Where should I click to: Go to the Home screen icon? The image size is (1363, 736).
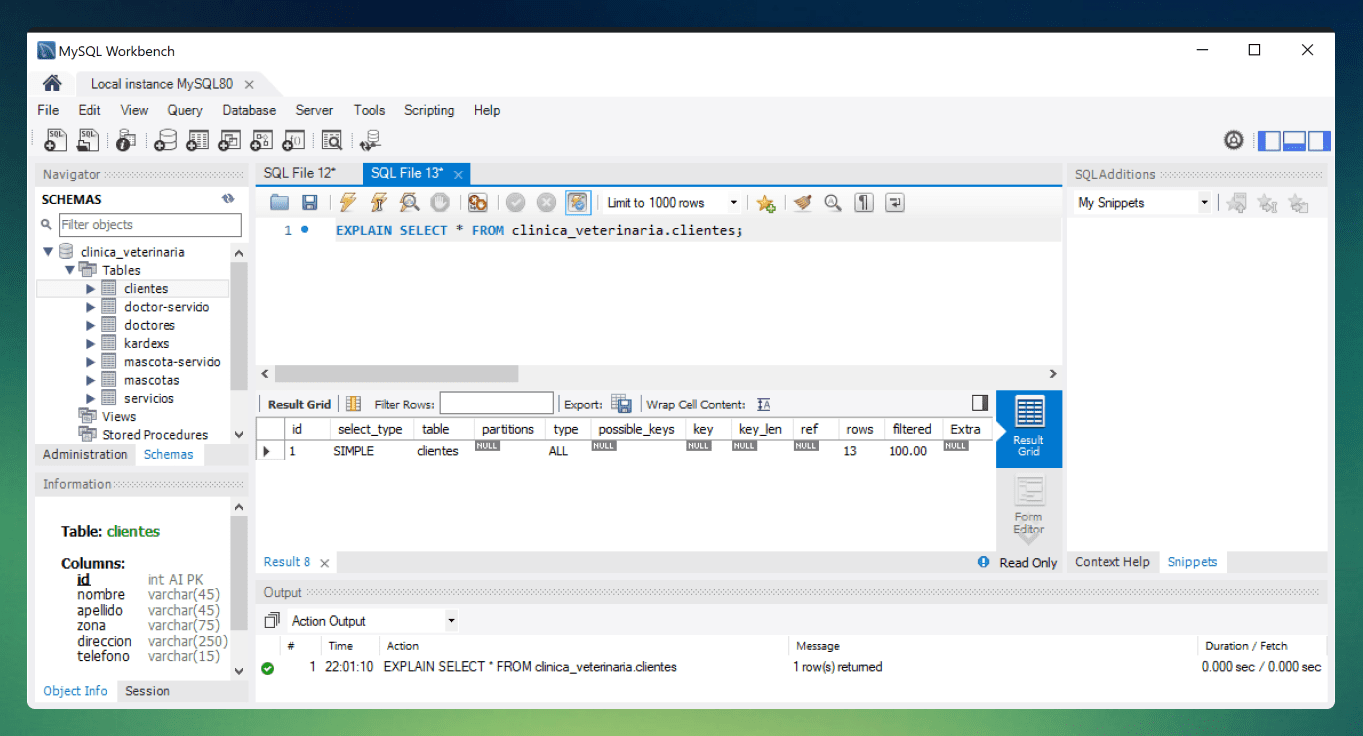point(52,84)
